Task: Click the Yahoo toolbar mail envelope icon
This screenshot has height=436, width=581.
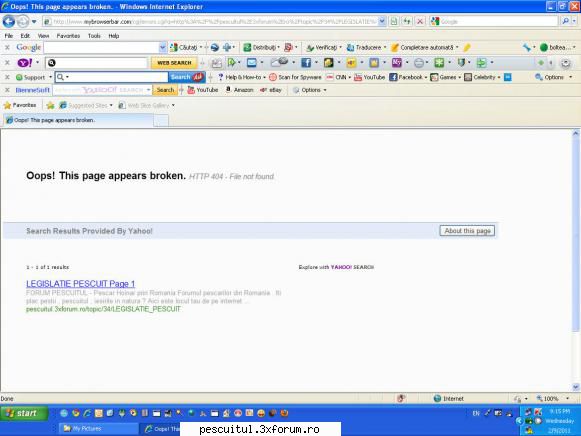Action: click(x=252, y=63)
